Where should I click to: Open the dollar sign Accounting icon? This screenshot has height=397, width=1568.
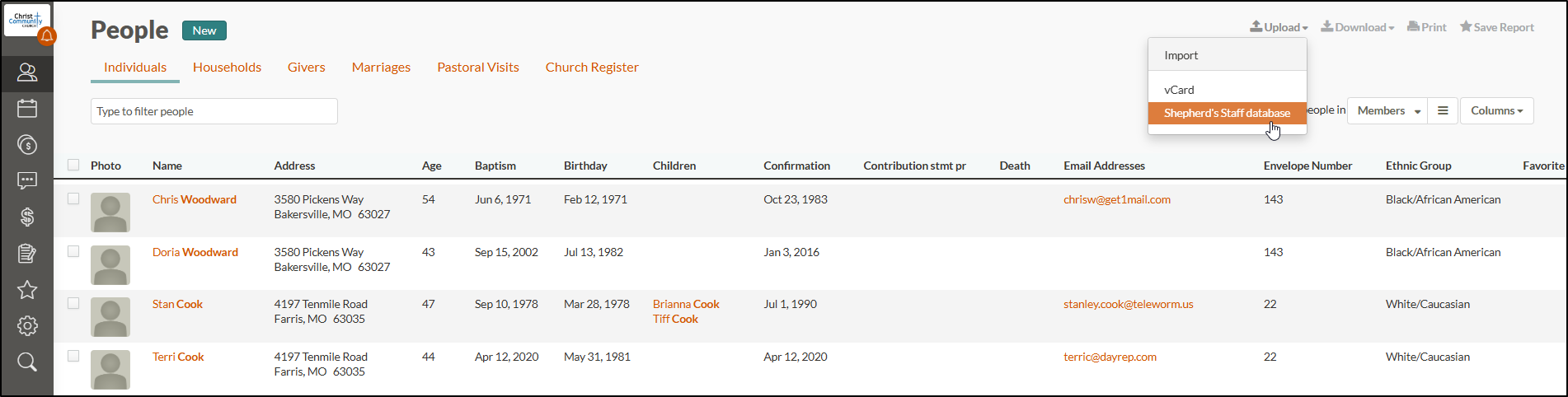coord(27,217)
